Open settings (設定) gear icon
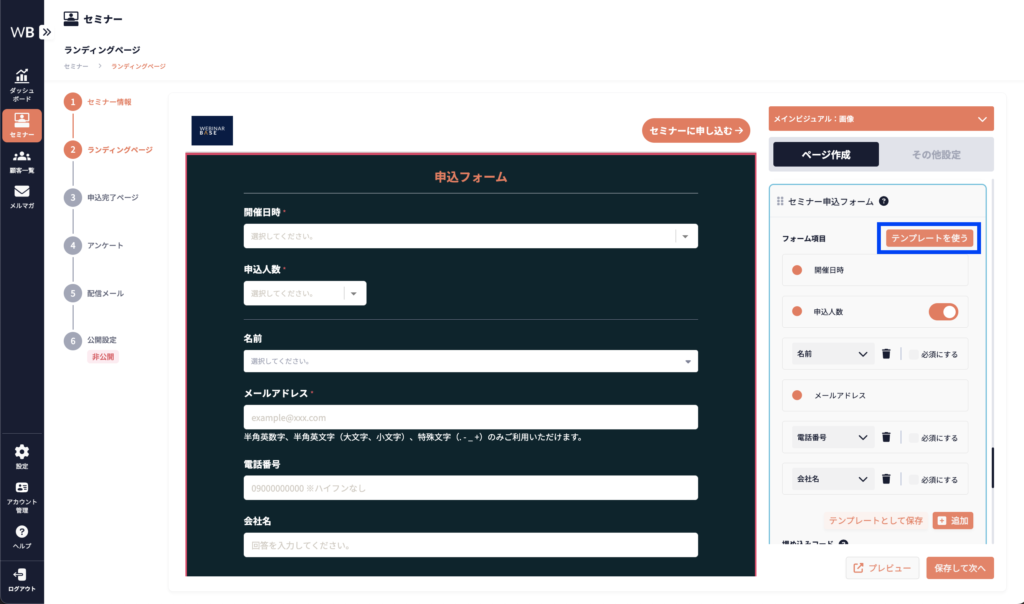The width and height of the screenshot is (1024, 604). tap(21, 457)
